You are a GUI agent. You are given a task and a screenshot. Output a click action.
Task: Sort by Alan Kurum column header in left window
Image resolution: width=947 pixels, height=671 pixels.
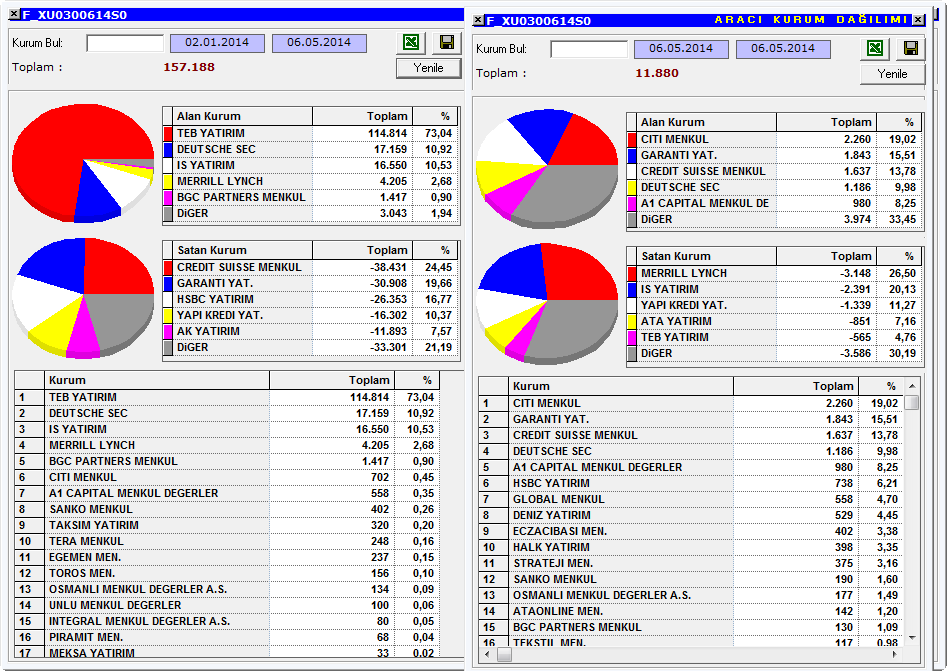[x=243, y=116]
